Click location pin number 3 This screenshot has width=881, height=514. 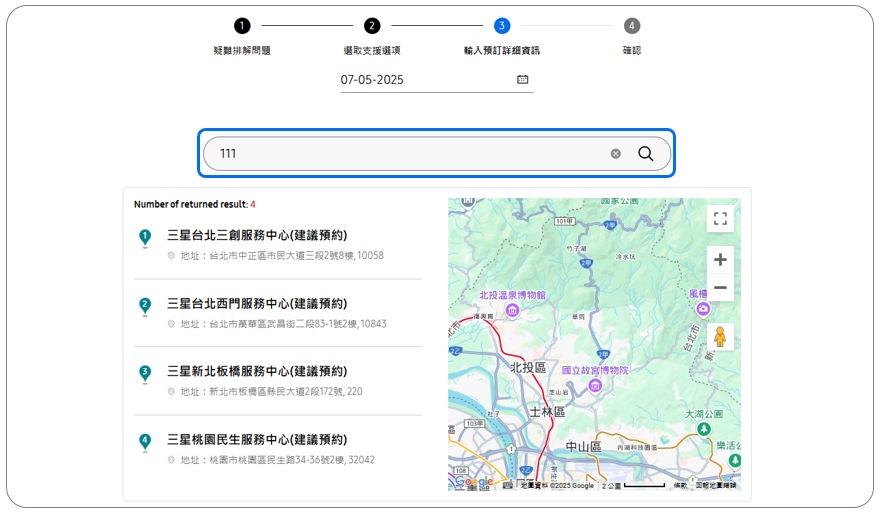pos(145,374)
